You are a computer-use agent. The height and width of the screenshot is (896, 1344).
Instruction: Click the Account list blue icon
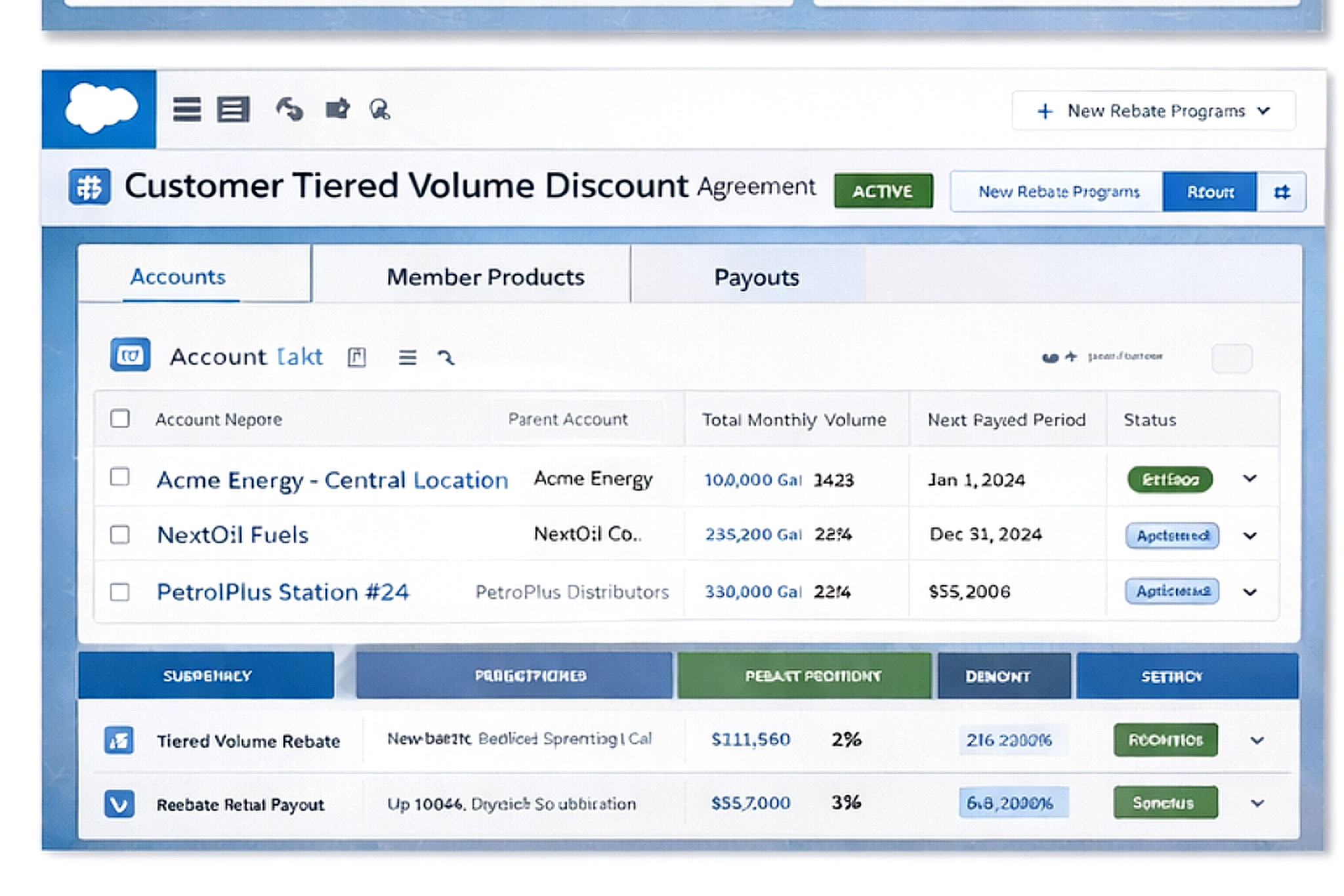pos(130,356)
